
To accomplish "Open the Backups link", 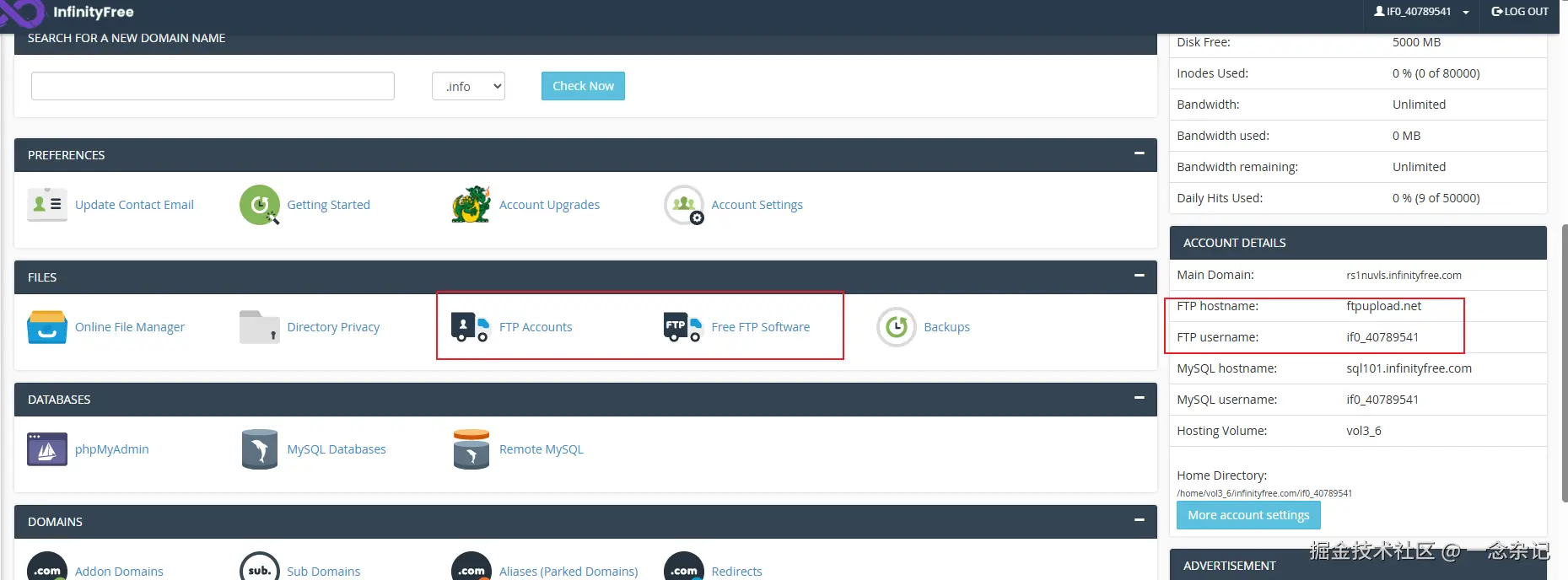I will [x=946, y=327].
